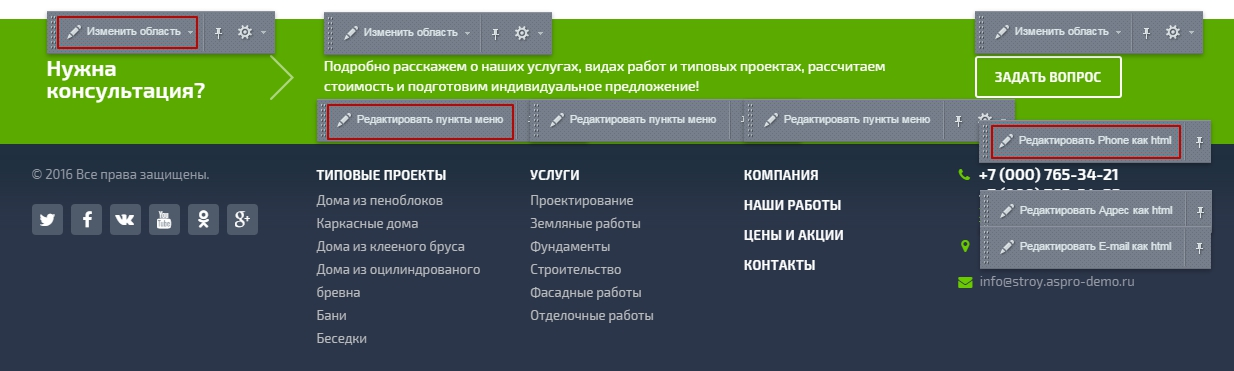Screen dimensions: 1234x371
Task: Open 'Отделочные работы' link
Action: coord(592,316)
